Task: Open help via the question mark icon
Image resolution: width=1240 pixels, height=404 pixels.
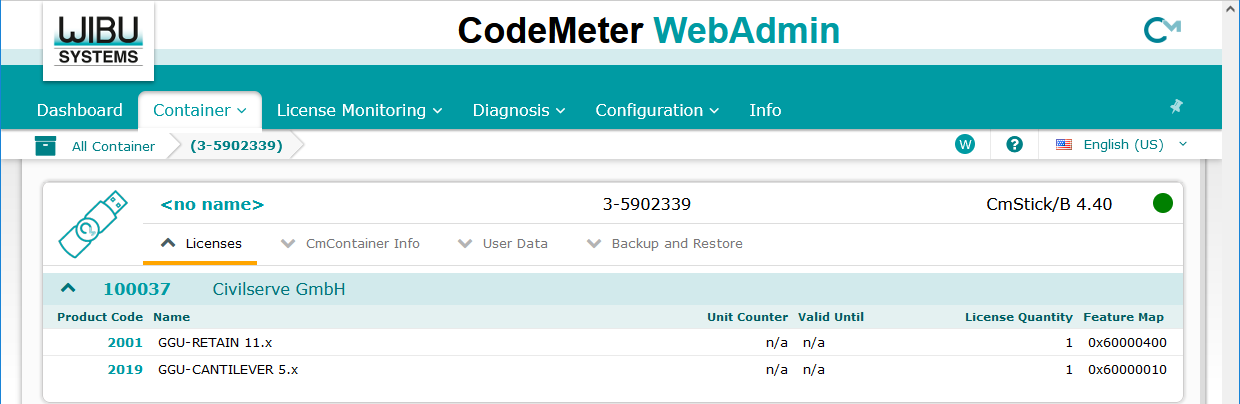Action: click(x=1015, y=145)
